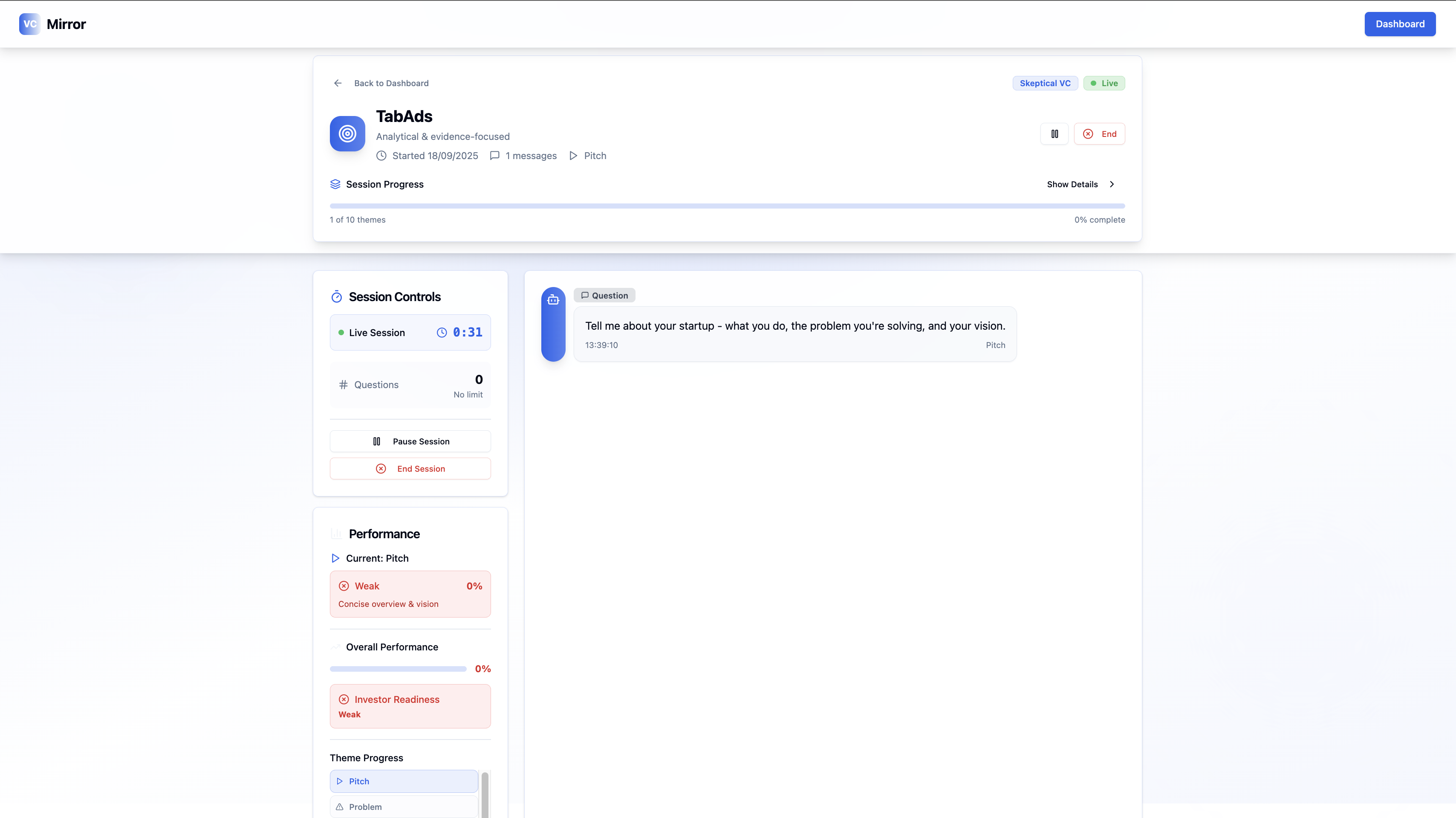Image resolution: width=1456 pixels, height=818 pixels.
Task: Click the Skeptical VC badge
Action: 1045,83
